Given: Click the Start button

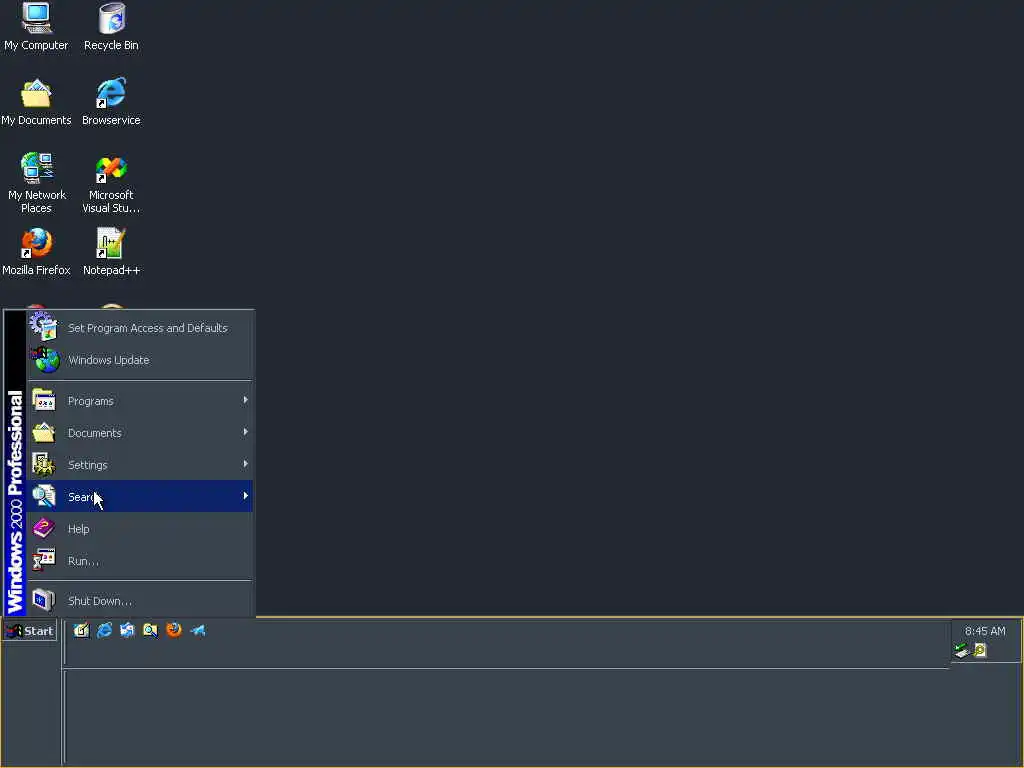Looking at the screenshot, I should tap(30, 631).
